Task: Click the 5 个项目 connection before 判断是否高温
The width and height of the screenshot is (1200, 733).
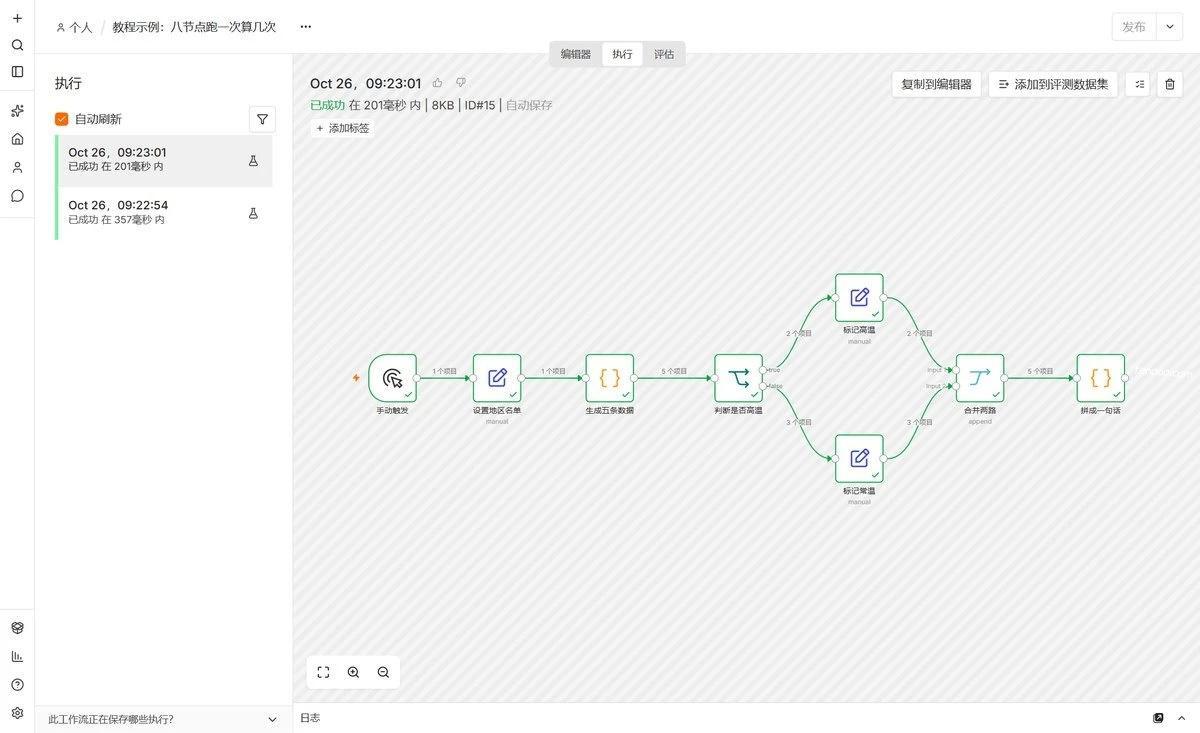Action: tap(674, 371)
